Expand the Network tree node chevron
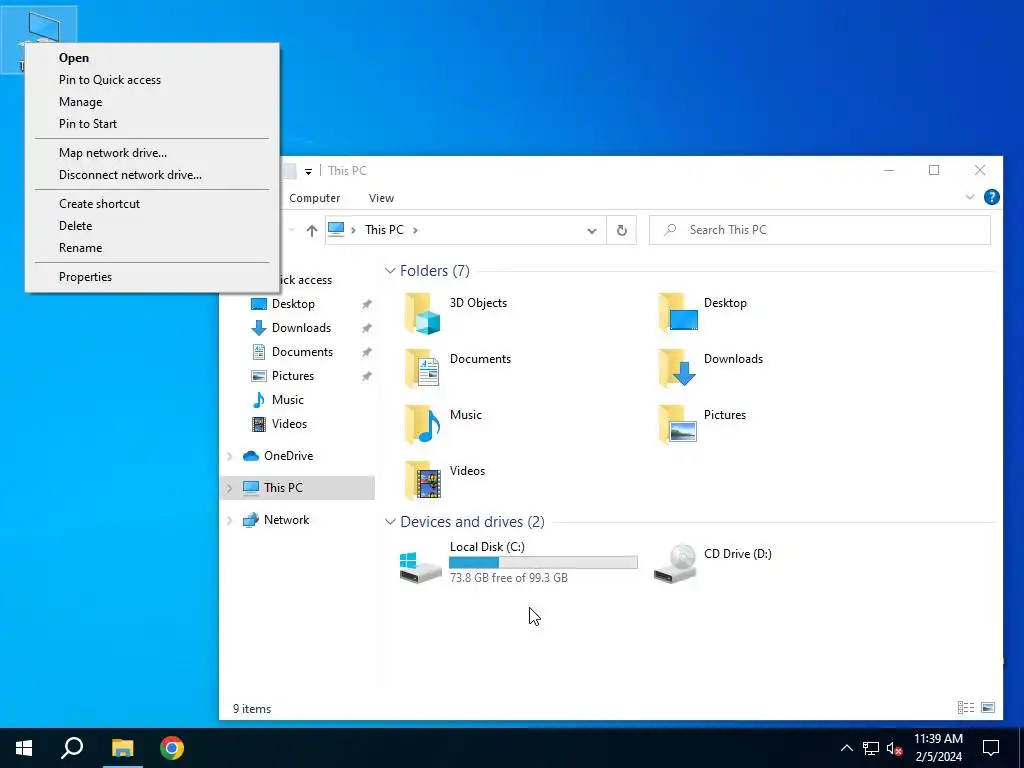Viewport: 1024px width, 768px height. point(229,520)
